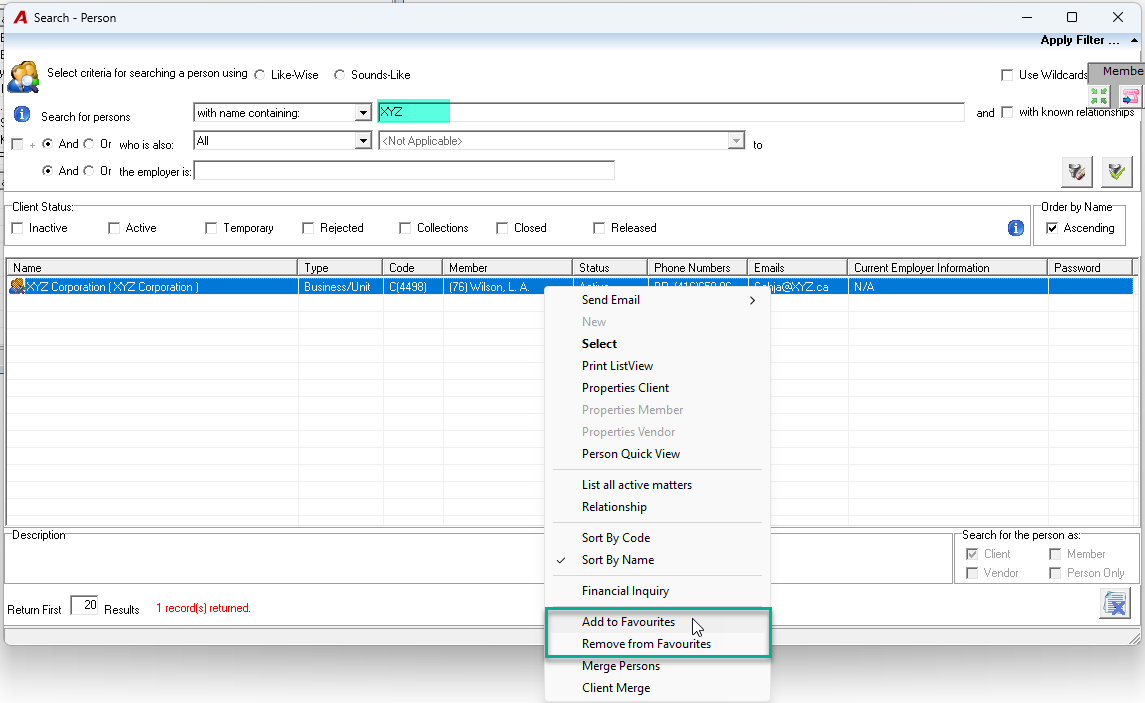This screenshot has height=703, width=1145.
Task: Click the pink icon with blue arrow
Action: pyautogui.click(x=1130, y=96)
